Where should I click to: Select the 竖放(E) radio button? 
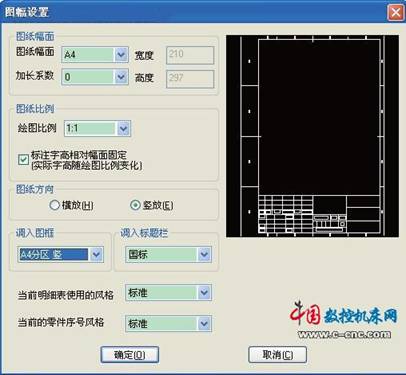point(135,205)
